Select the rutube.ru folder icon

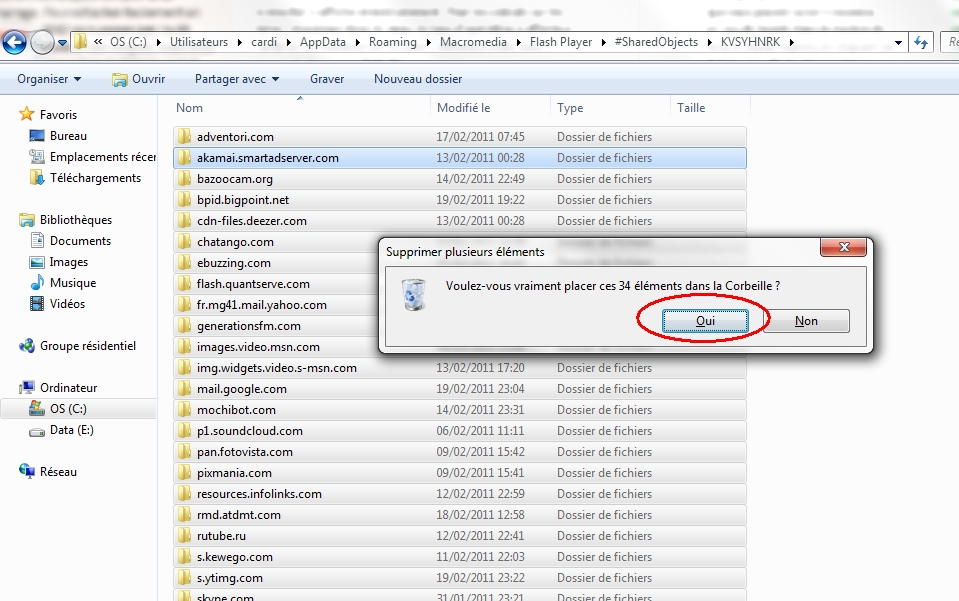tap(185, 536)
